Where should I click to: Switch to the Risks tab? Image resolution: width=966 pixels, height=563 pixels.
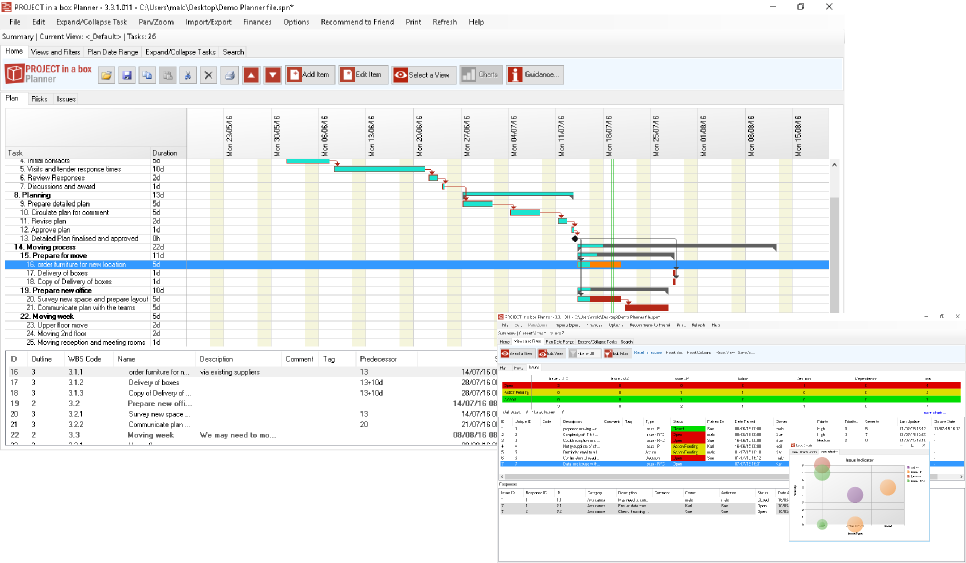point(39,99)
